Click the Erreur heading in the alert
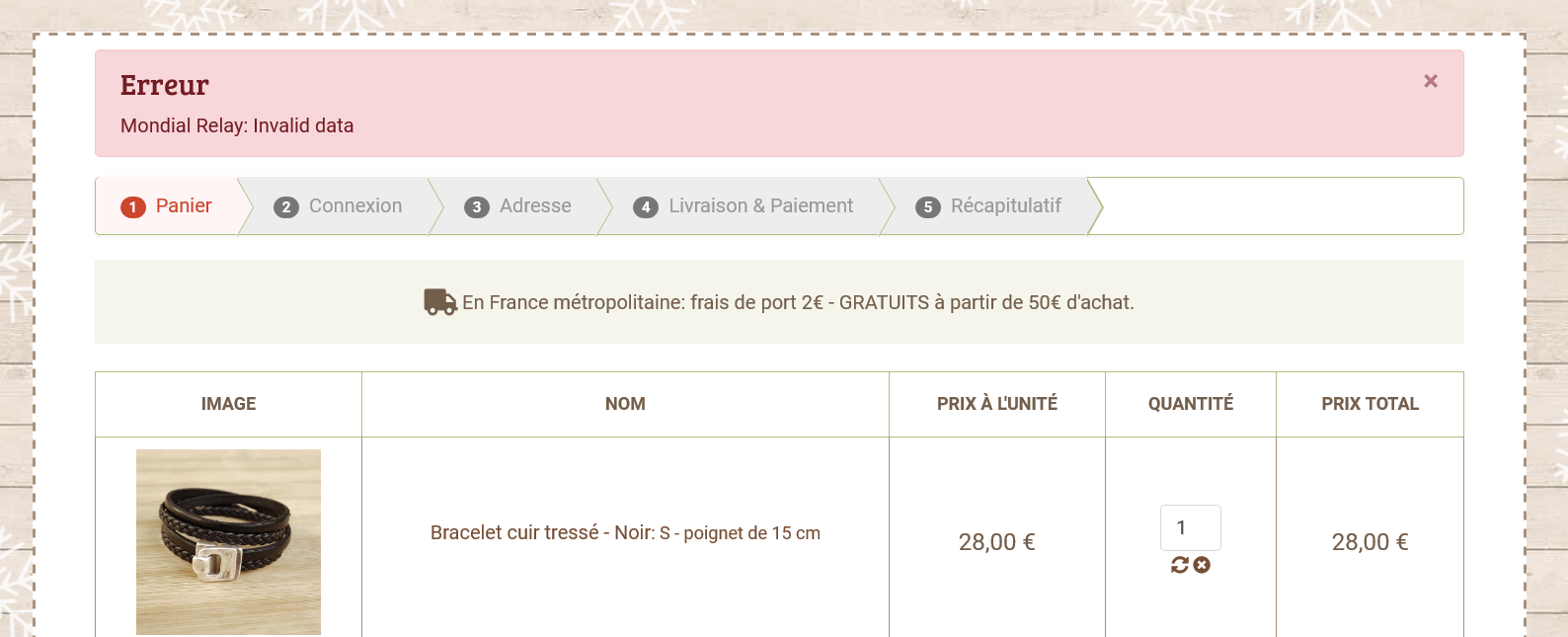 pyautogui.click(x=165, y=86)
